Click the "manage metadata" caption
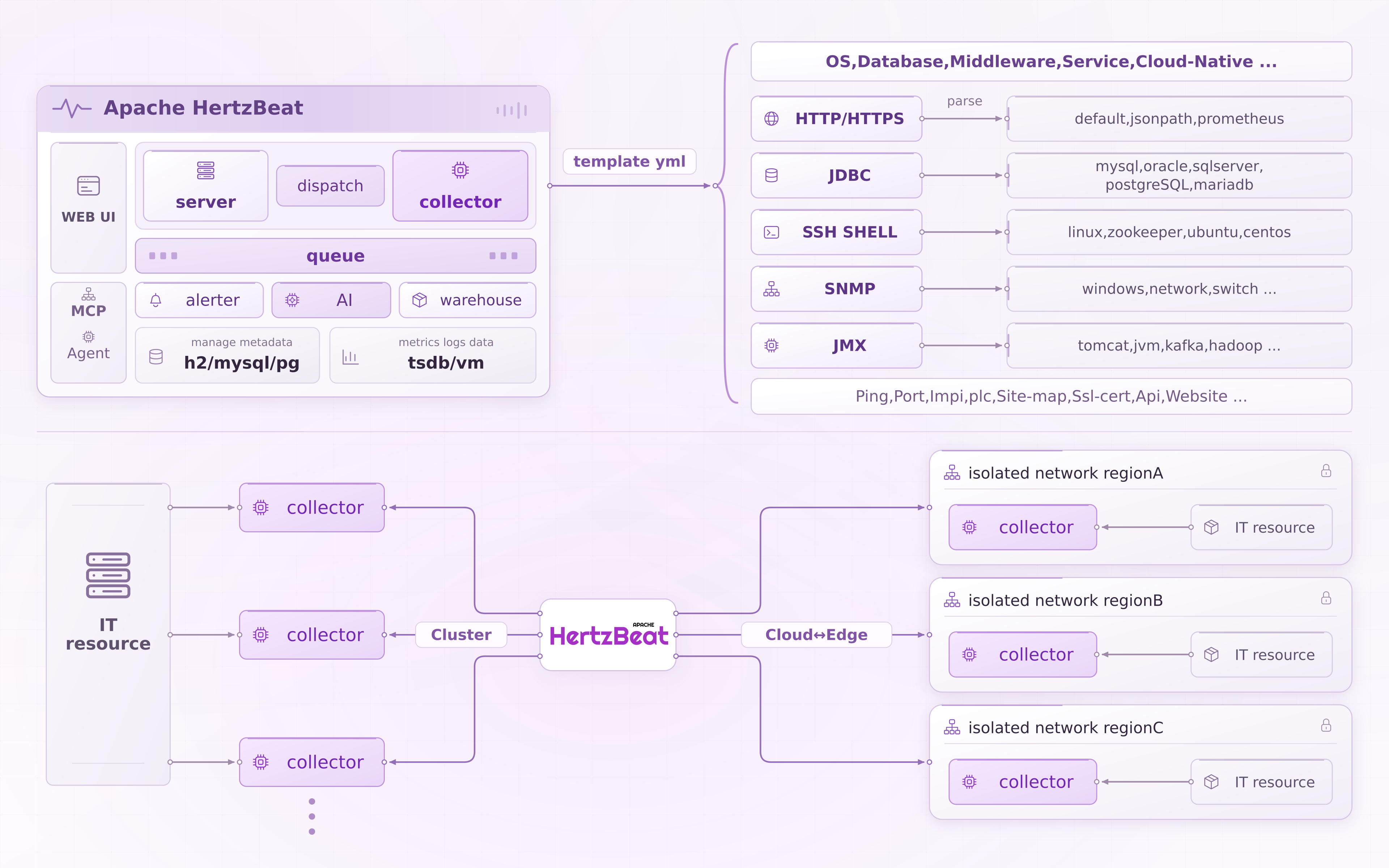Screen dimensions: 1389x868 [x=242, y=342]
